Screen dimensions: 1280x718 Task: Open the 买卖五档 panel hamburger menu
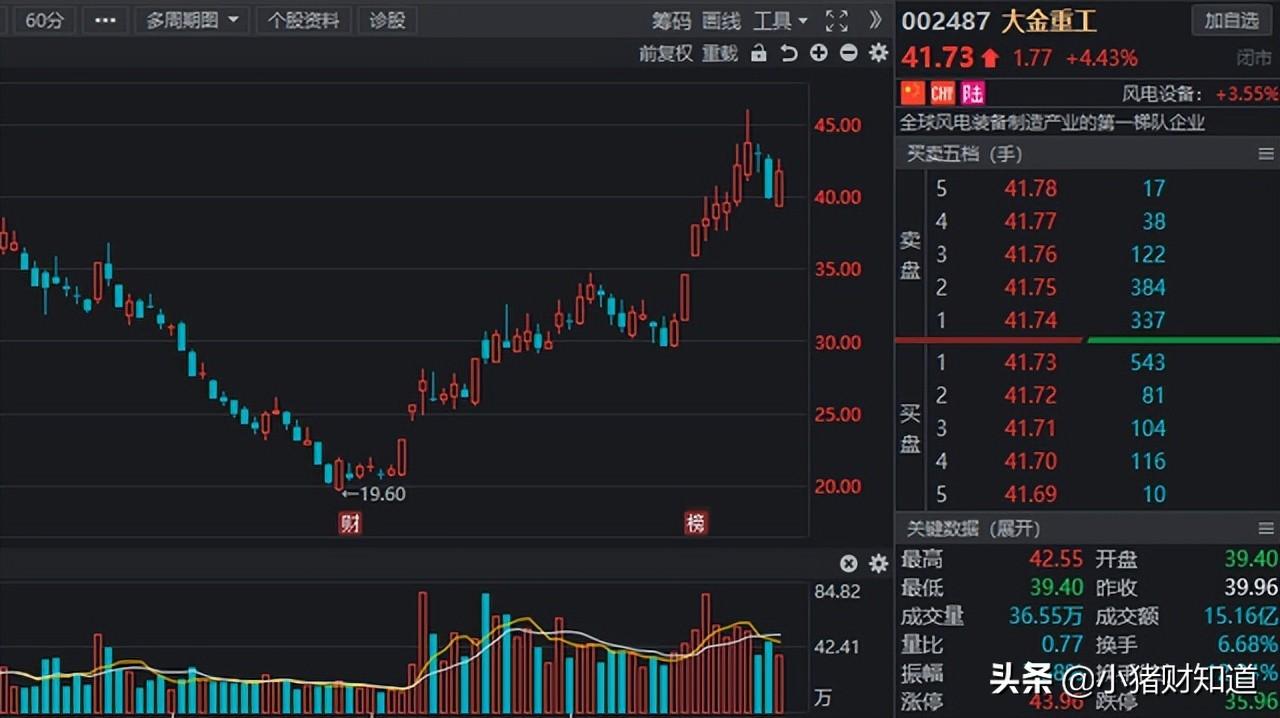1267,154
